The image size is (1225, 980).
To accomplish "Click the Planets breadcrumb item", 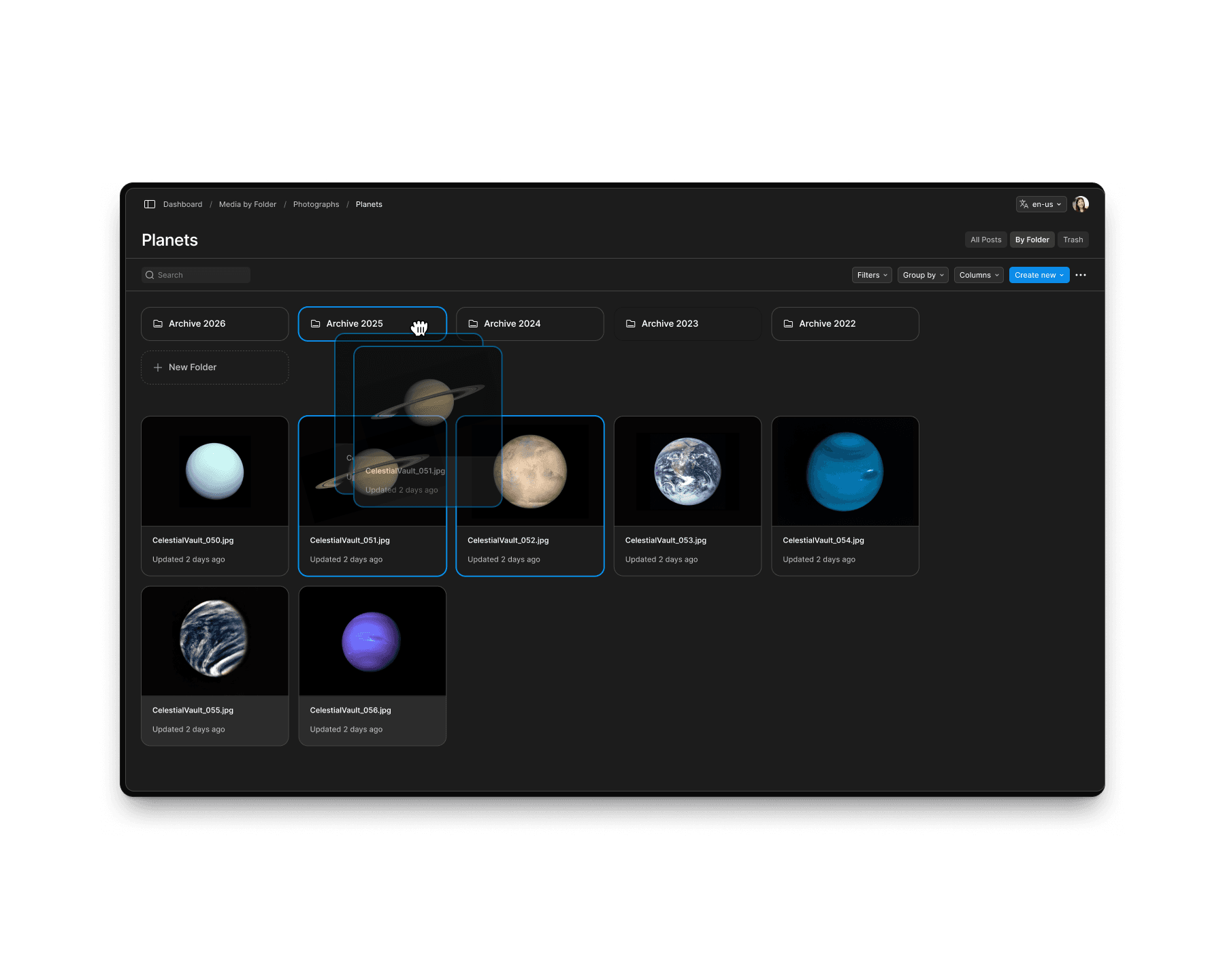I will coord(369,204).
